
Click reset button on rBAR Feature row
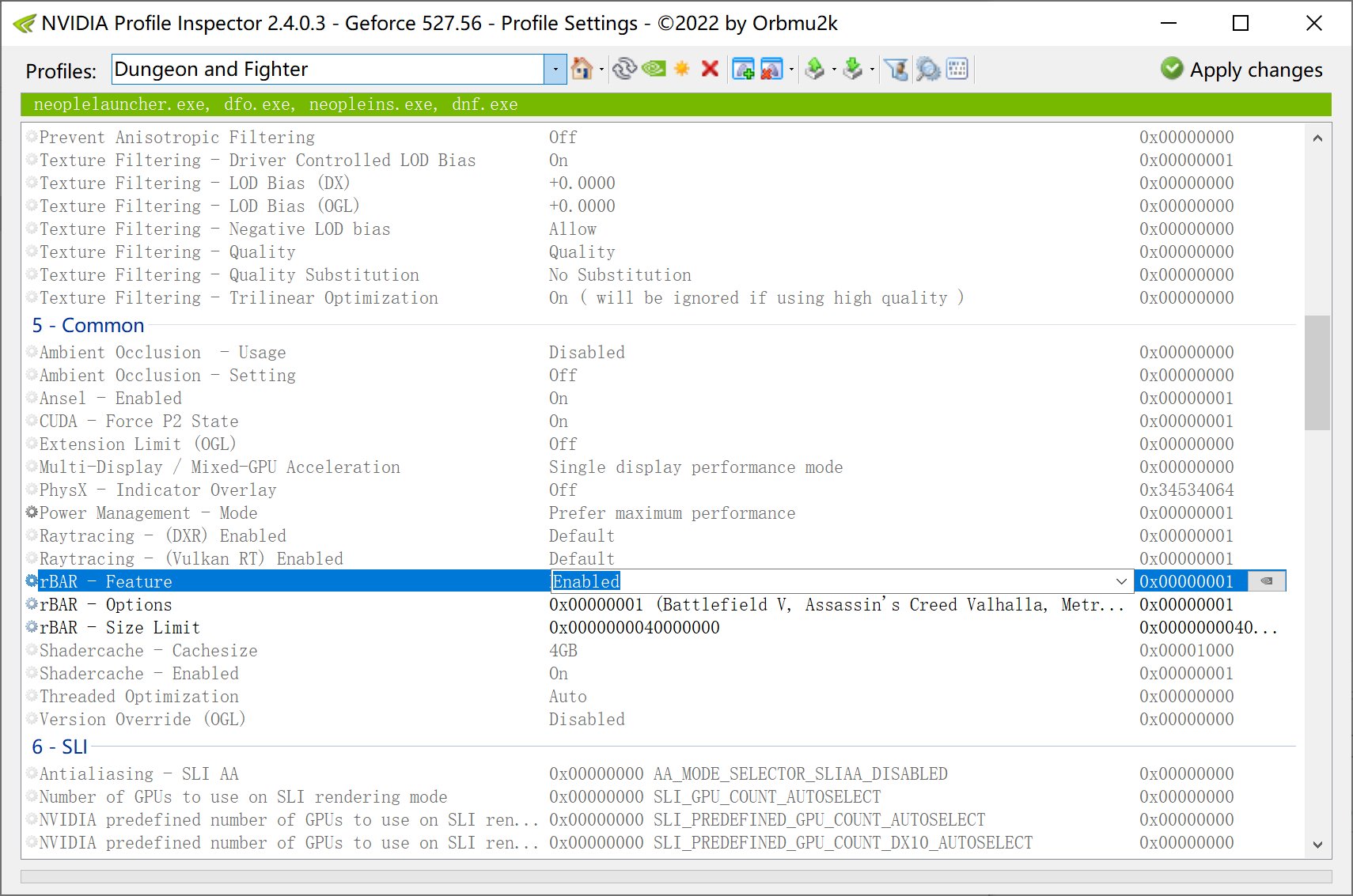[1267, 581]
